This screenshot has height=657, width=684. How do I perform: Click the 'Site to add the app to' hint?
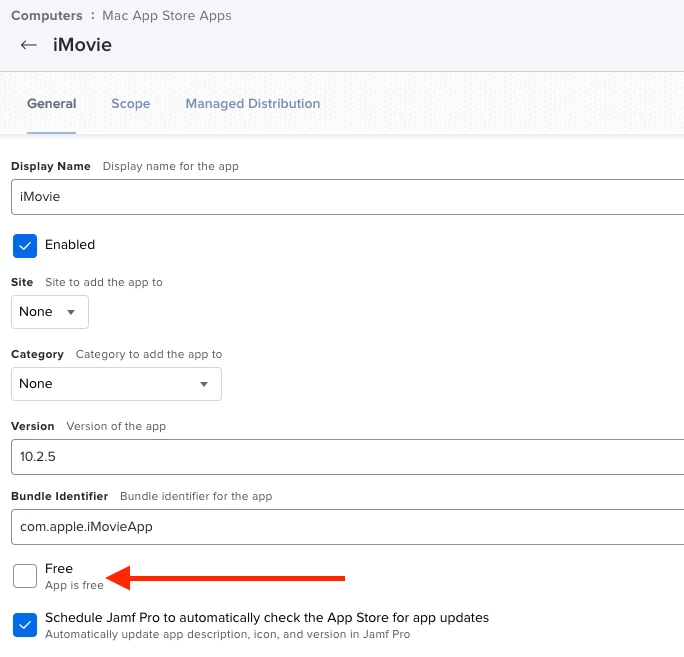104,282
